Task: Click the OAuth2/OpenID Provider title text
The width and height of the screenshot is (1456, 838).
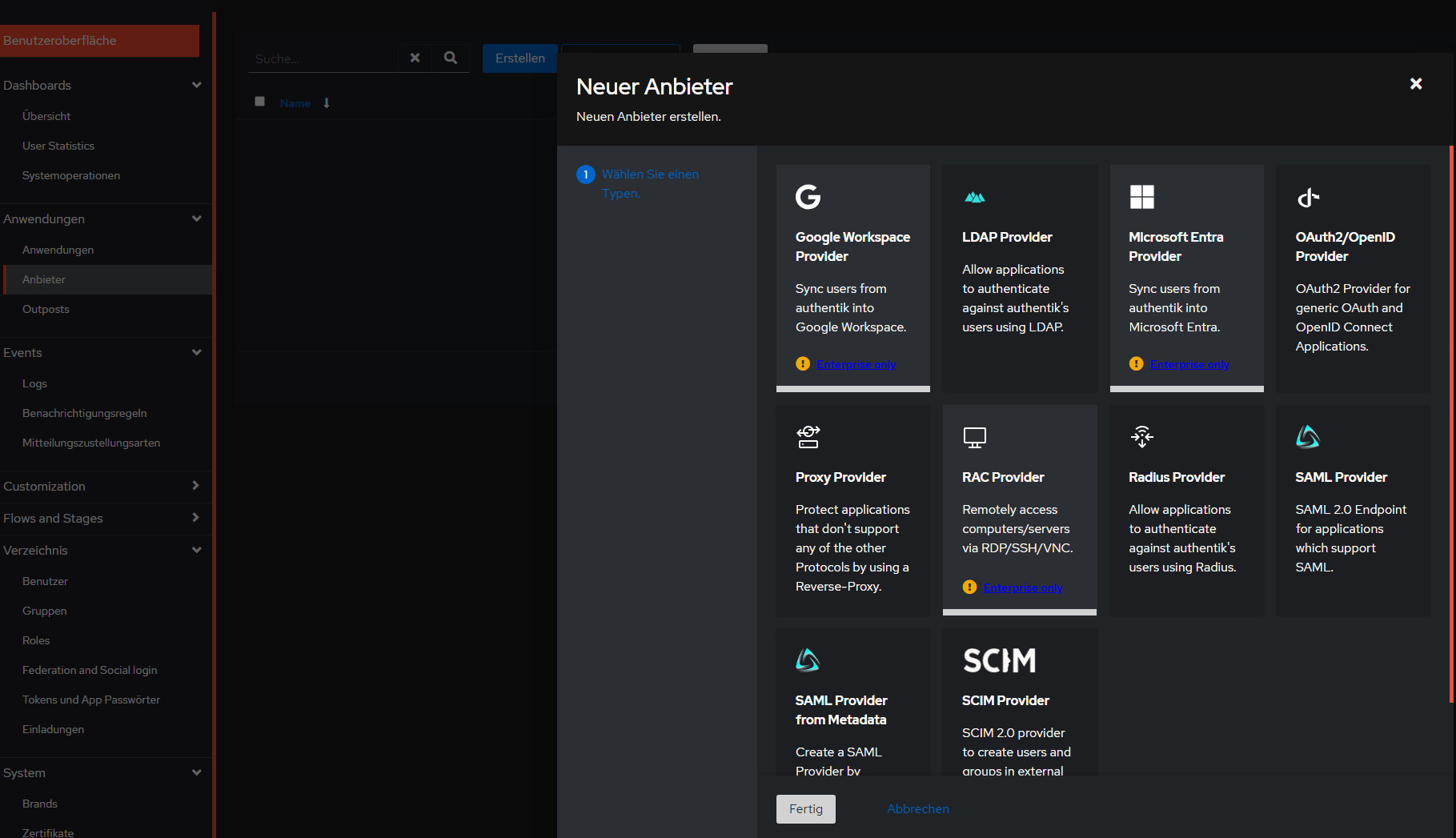Action: tap(1346, 247)
